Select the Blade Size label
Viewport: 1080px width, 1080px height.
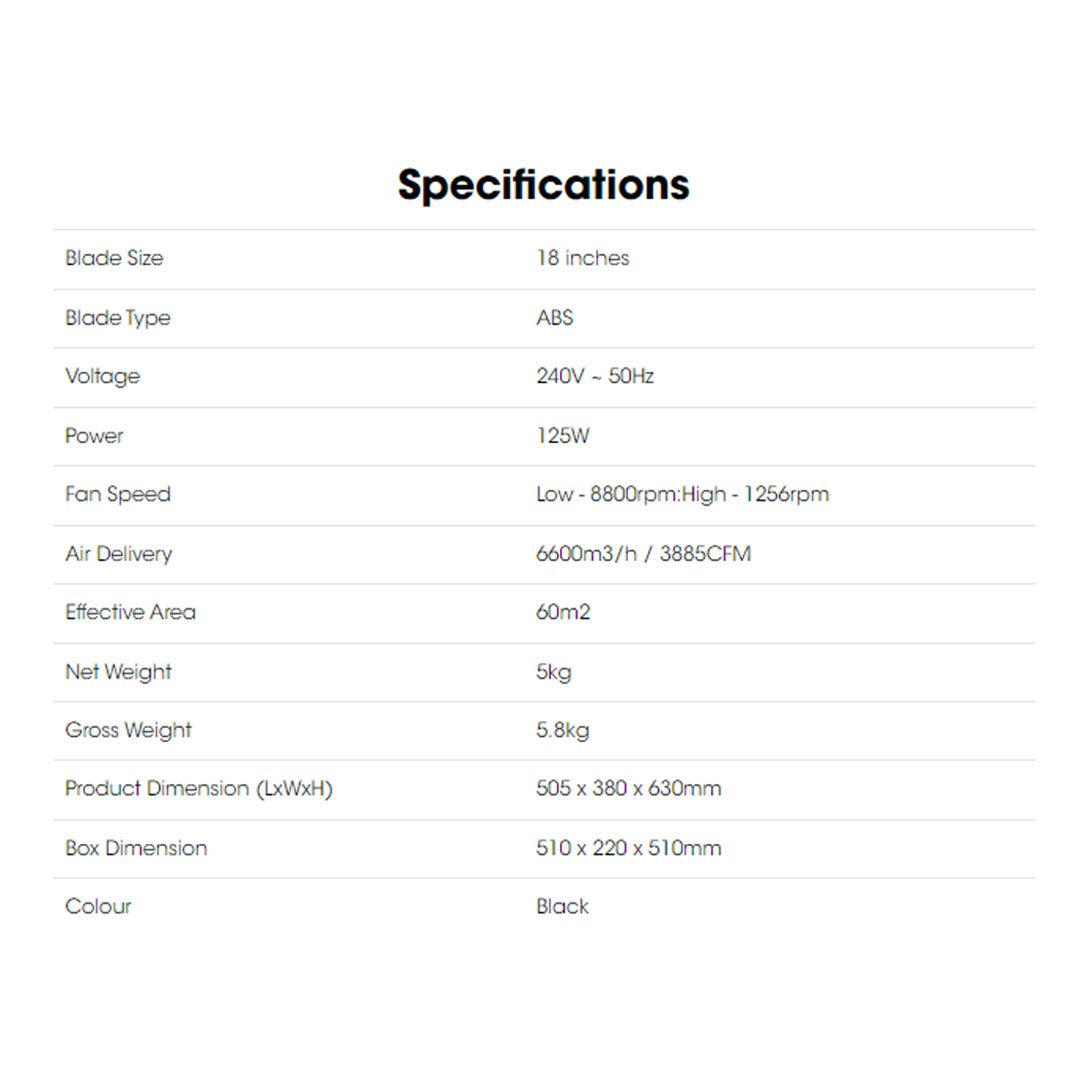114,258
